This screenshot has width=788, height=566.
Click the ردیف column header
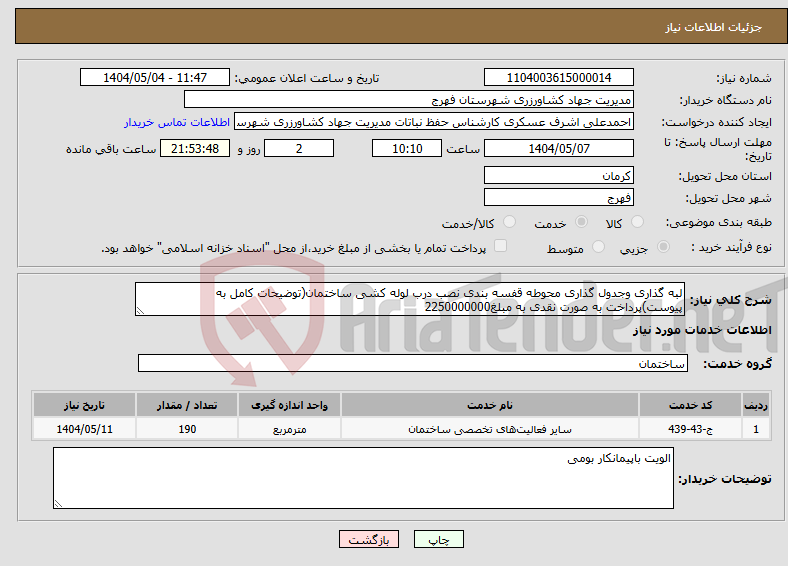(756, 405)
